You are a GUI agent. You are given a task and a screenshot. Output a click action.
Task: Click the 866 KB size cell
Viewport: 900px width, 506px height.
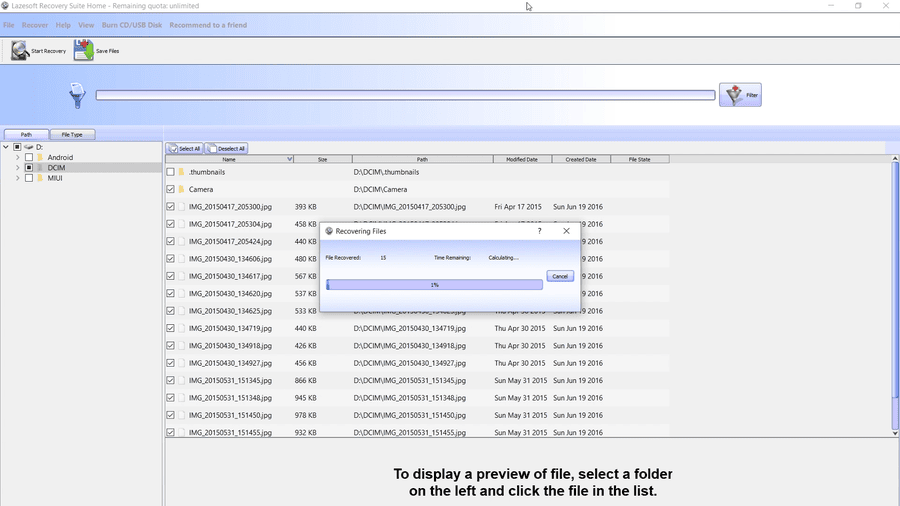(305, 380)
